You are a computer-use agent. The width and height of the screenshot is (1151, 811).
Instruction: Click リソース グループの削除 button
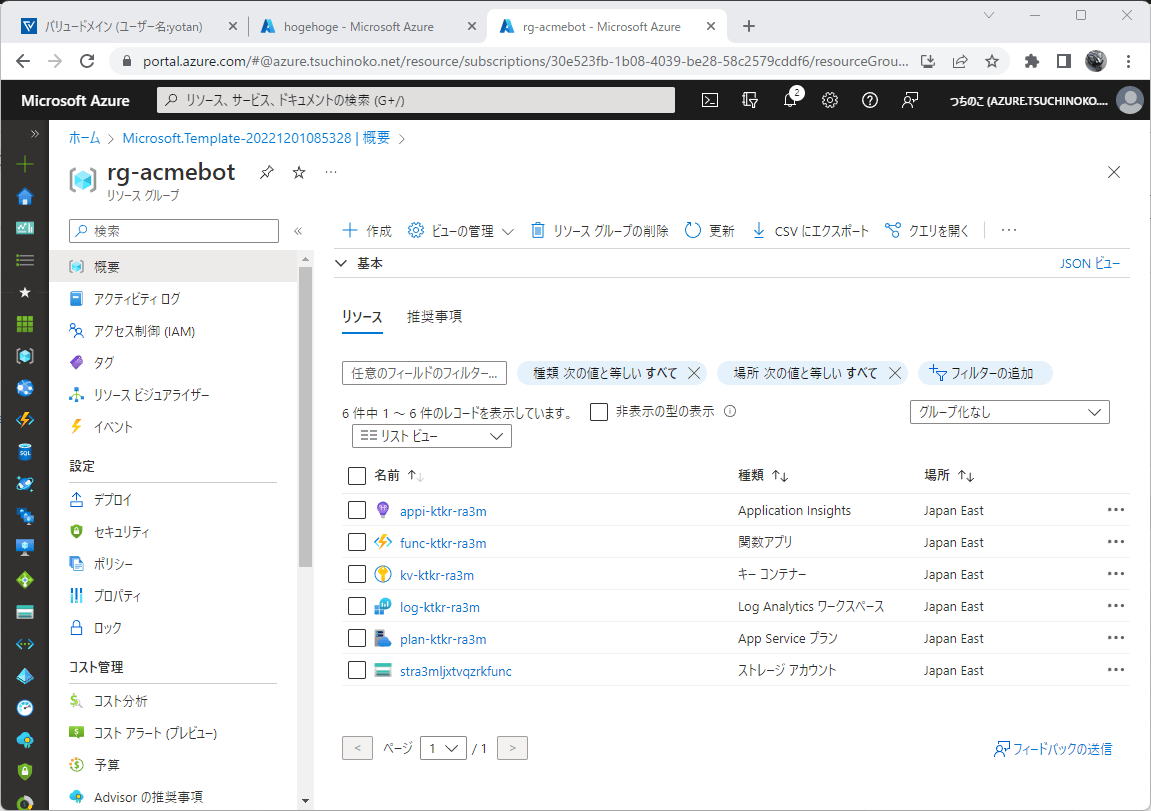coord(599,231)
